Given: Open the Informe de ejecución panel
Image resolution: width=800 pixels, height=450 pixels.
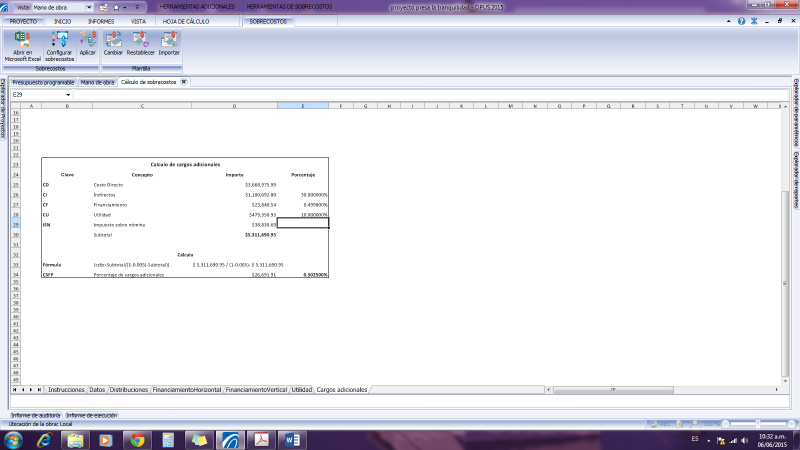Looking at the screenshot, I should pyautogui.click(x=92, y=414).
